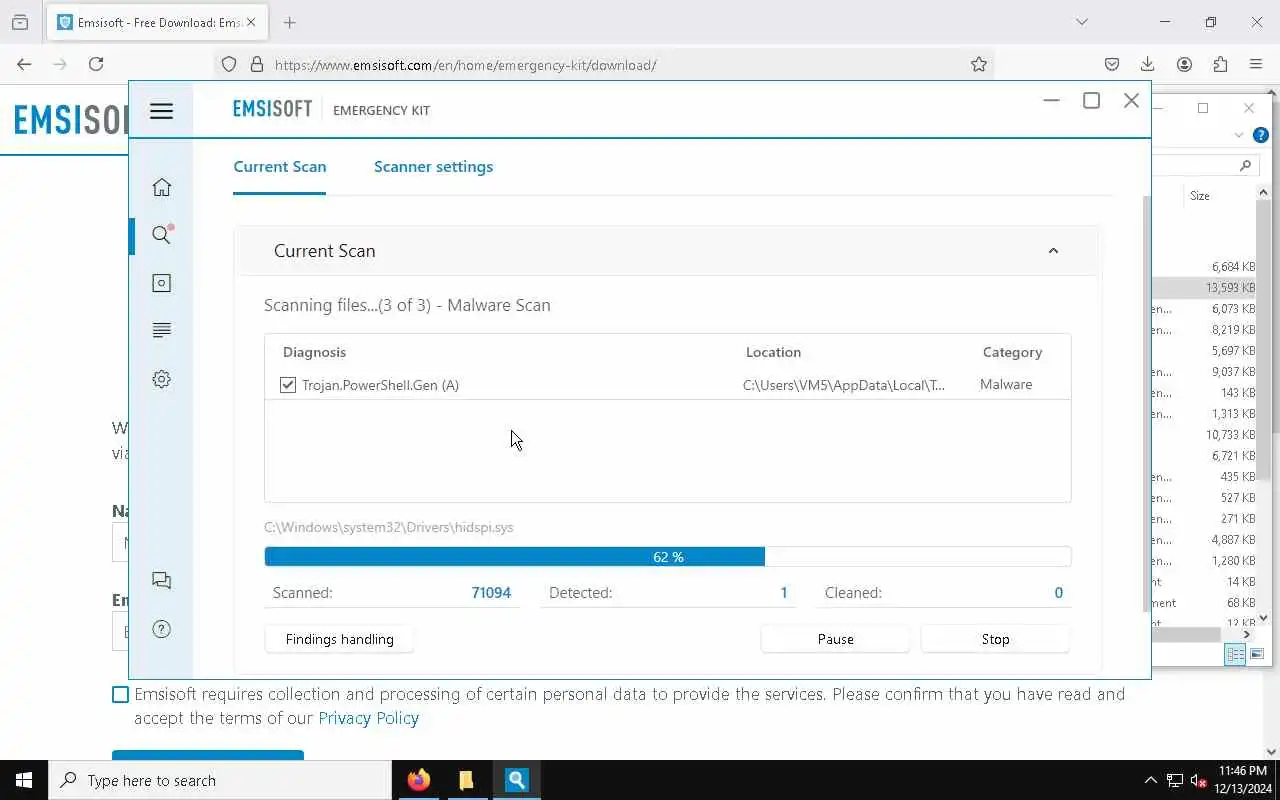Open File Explorer from taskbar
The width and height of the screenshot is (1280, 800).
click(466, 780)
